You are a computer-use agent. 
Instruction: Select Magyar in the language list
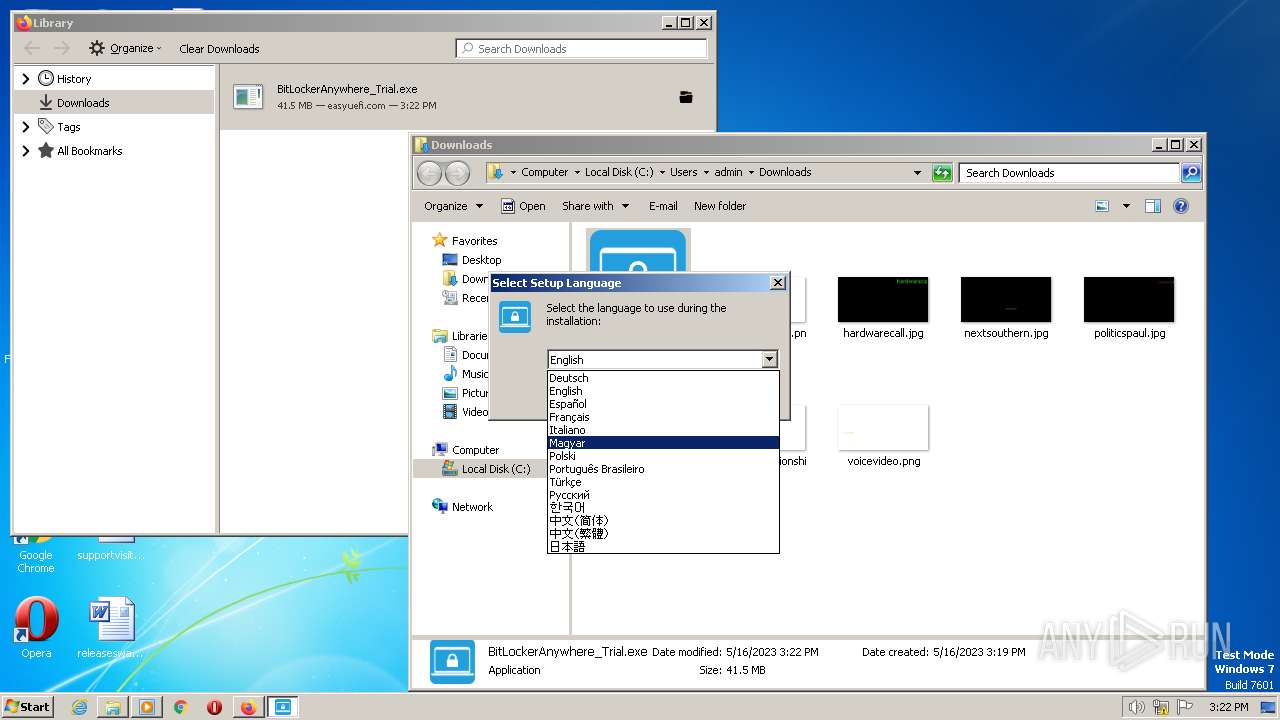pyautogui.click(x=663, y=443)
